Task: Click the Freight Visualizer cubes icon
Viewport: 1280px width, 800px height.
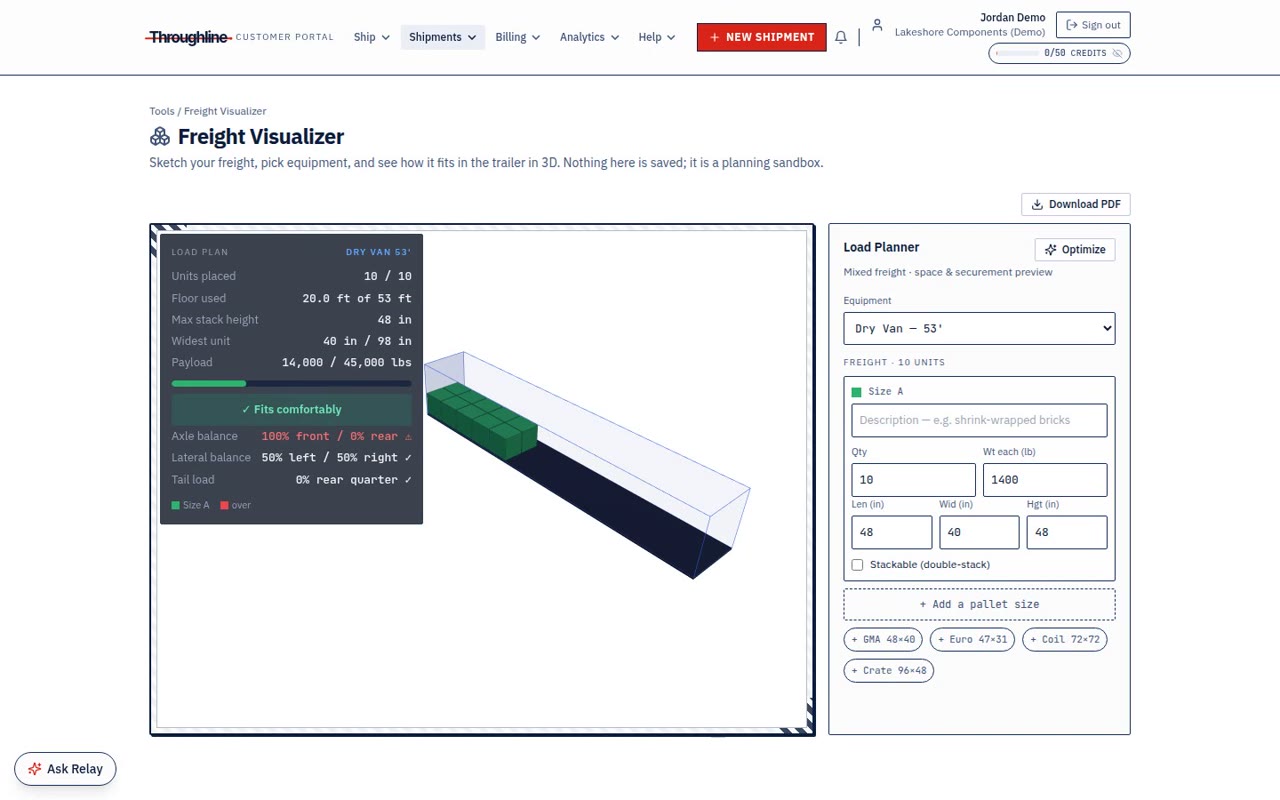Action: pos(160,137)
